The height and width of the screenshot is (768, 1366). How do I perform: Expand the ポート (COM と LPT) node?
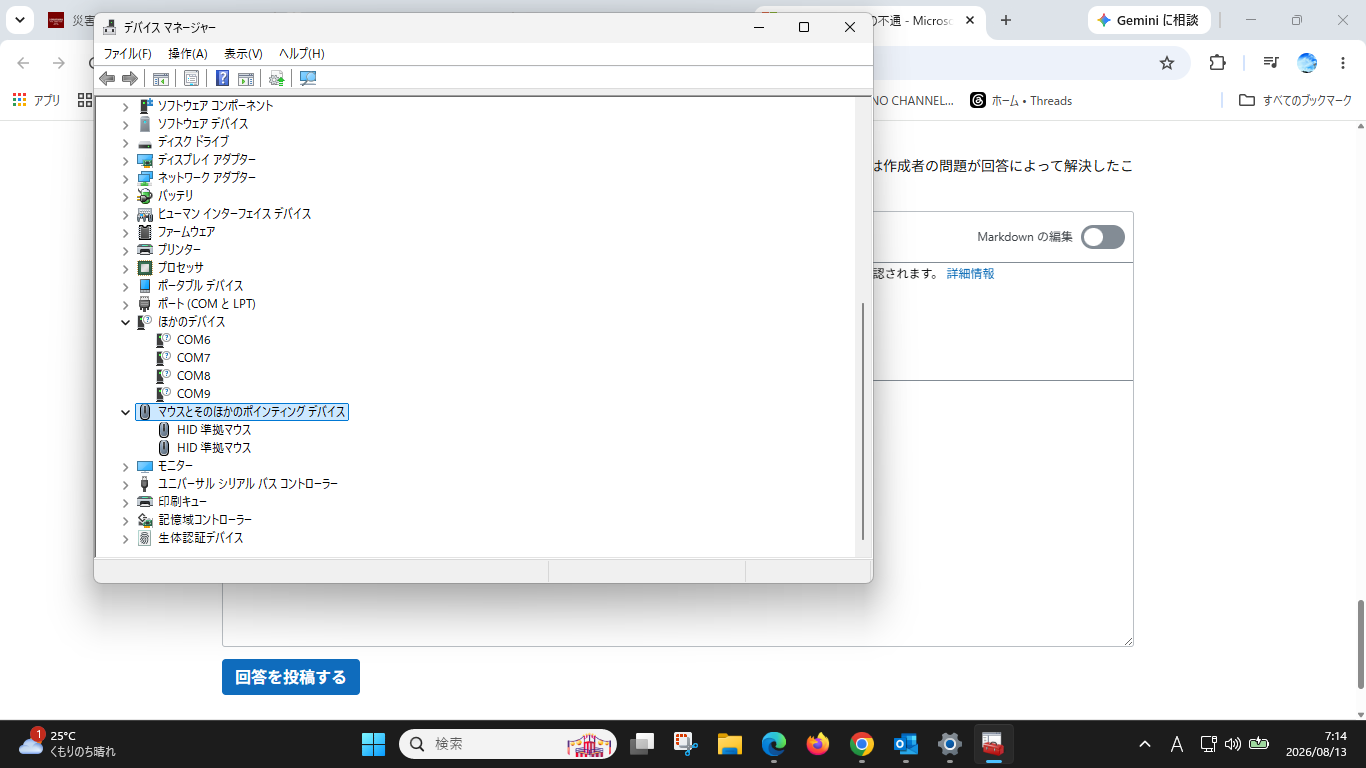(125, 304)
